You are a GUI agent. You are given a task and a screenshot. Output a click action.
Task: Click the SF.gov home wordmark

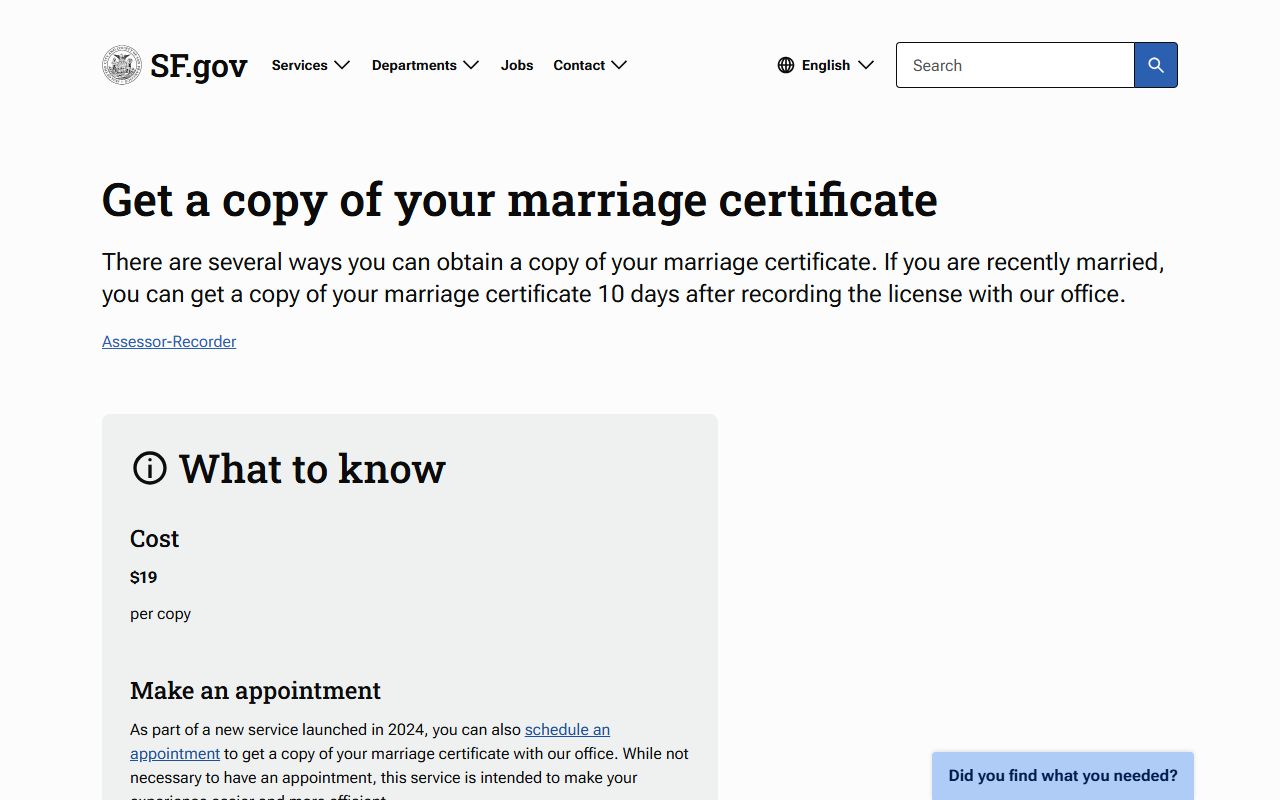pos(199,66)
